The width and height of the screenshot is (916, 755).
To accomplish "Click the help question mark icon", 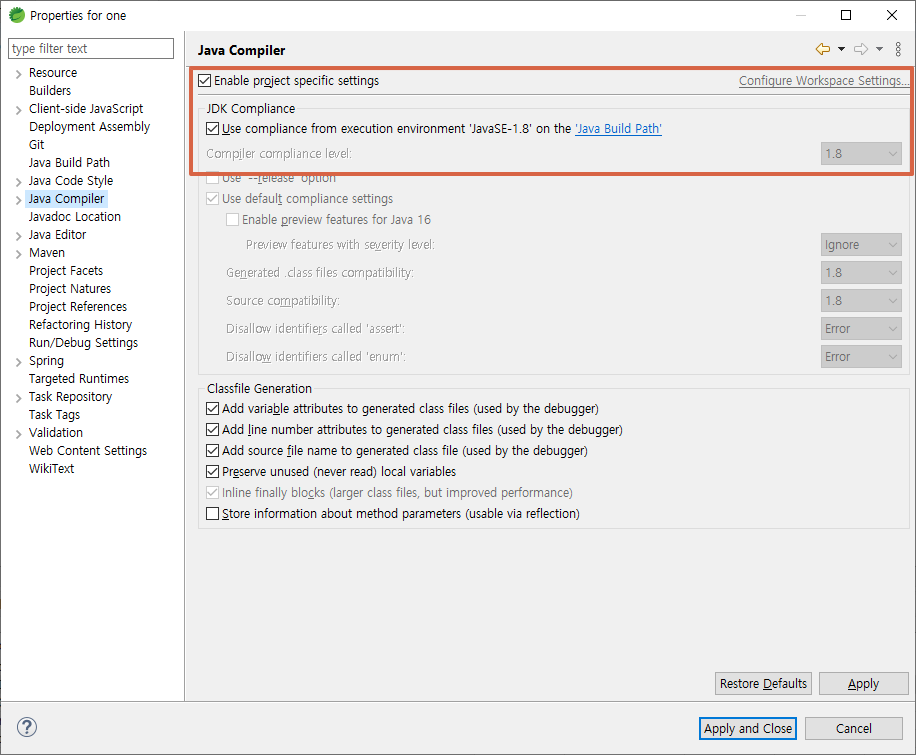I will 27,727.
